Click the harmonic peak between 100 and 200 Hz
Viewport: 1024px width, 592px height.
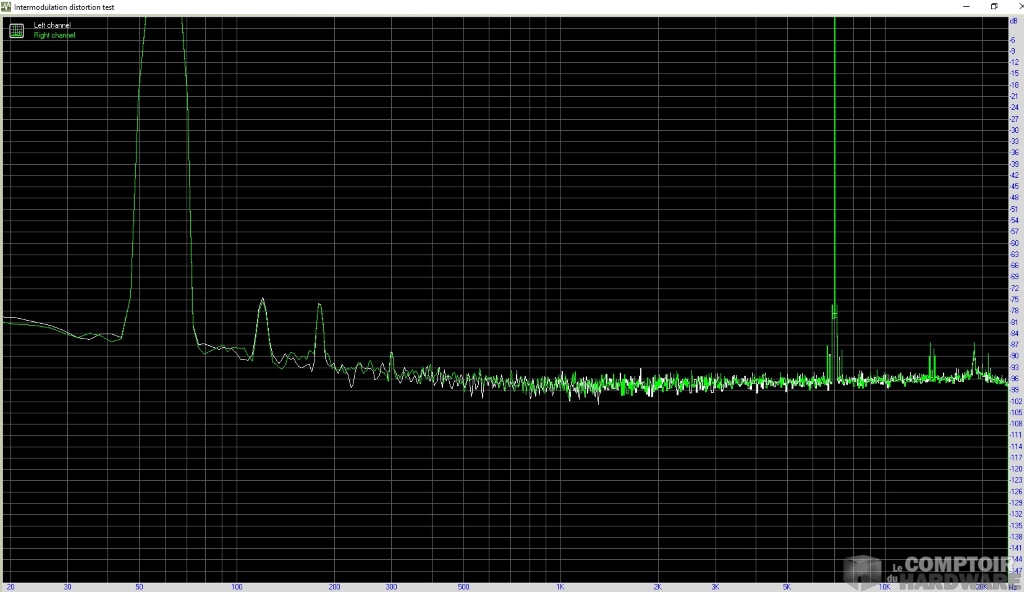[262, 300]
